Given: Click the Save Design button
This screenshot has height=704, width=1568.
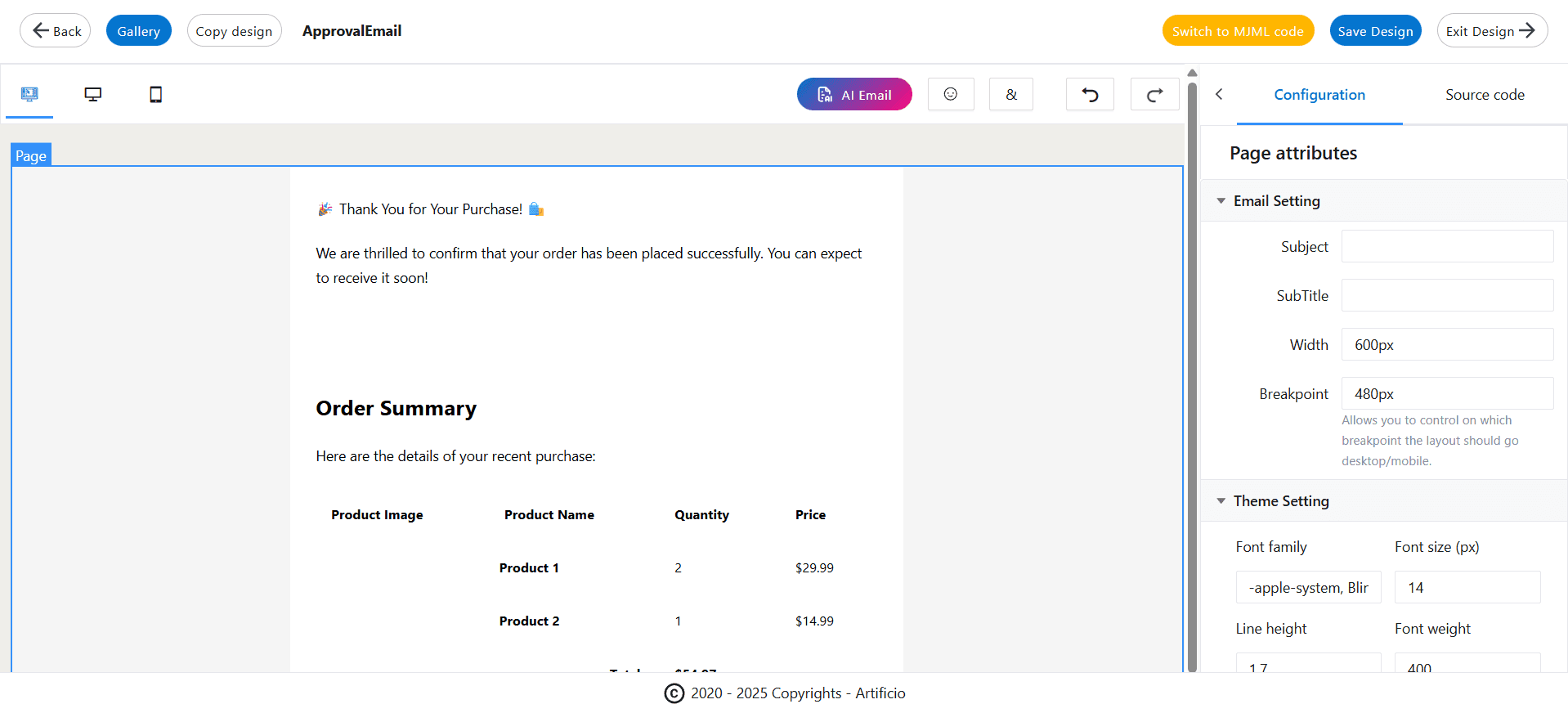Looking at the screenshot, I should [1374, 31].
